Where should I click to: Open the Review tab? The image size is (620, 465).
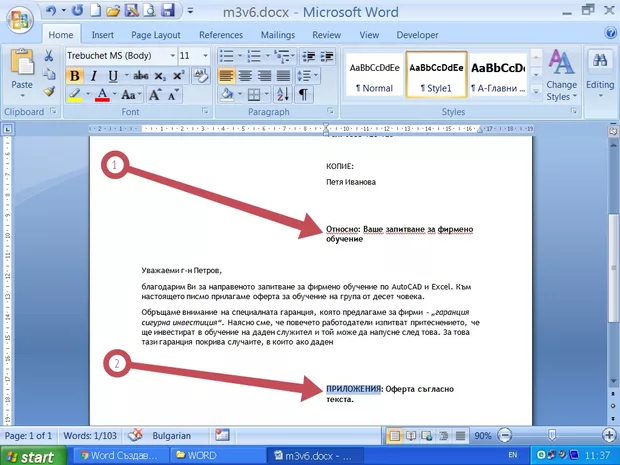pos(326,35)
